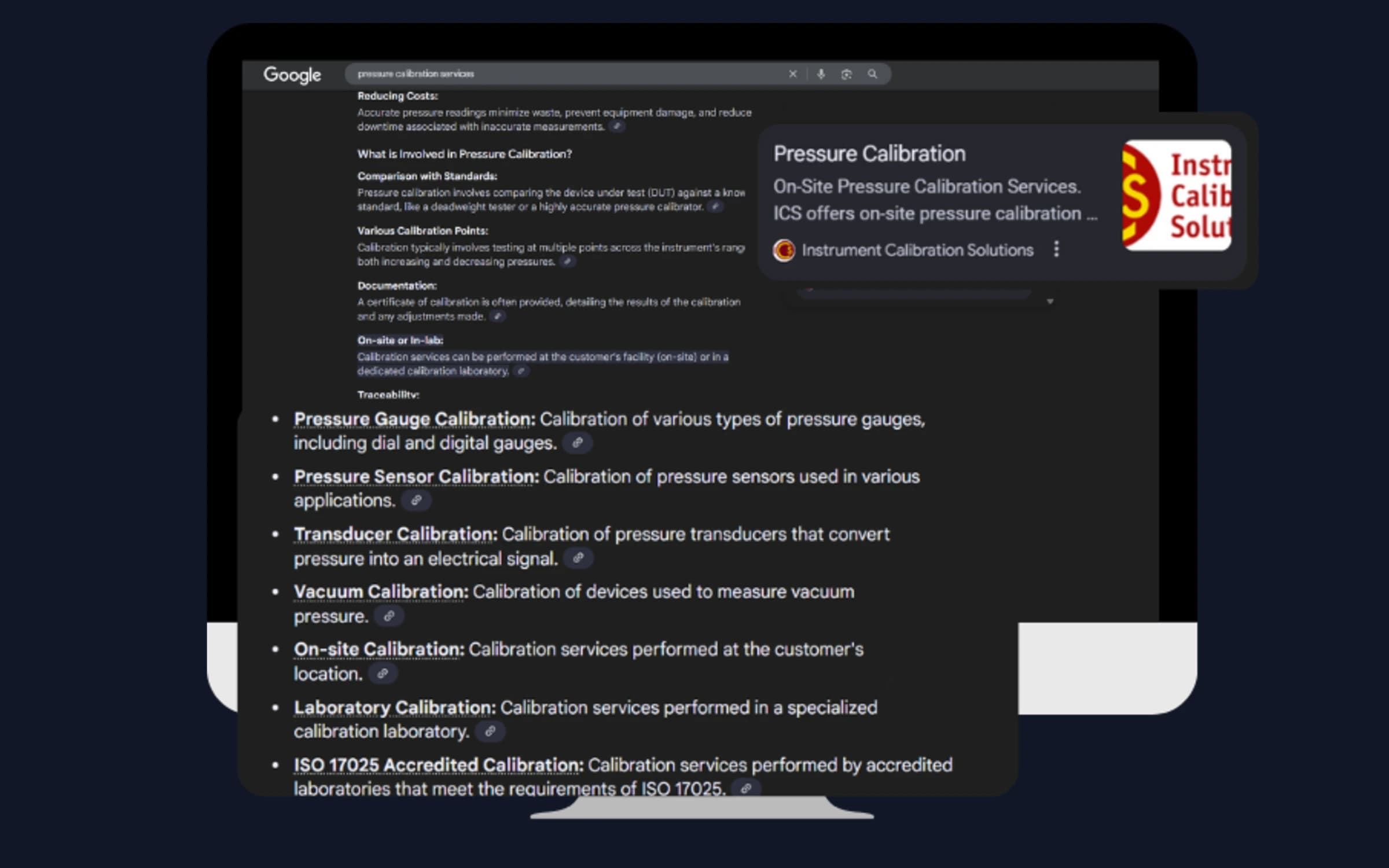Click the link icon after 'Vacuum Calibration' item
This screenshot has width=1389, height=868.
pos(389,616)
